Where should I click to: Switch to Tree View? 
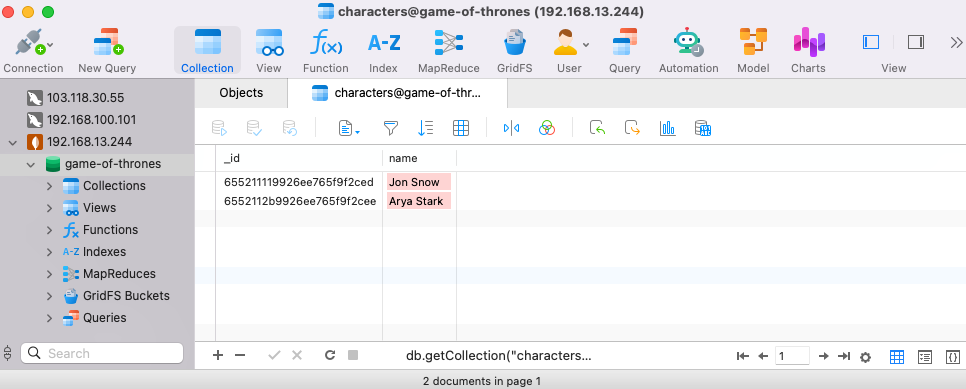coord(925,356)
